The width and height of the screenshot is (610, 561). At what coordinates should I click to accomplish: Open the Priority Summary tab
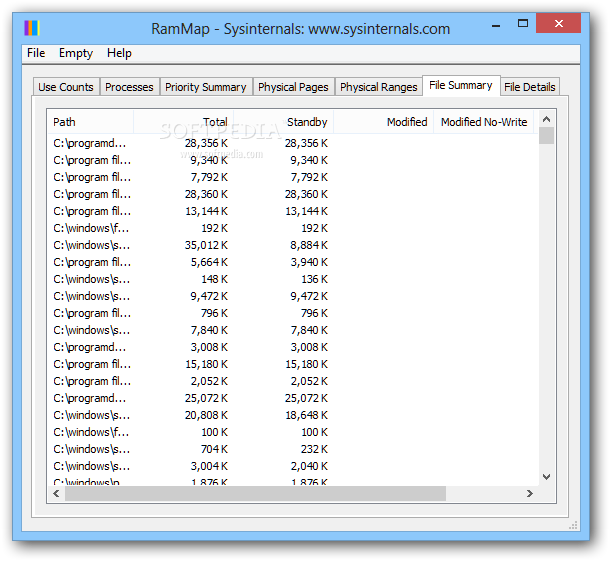206,87
